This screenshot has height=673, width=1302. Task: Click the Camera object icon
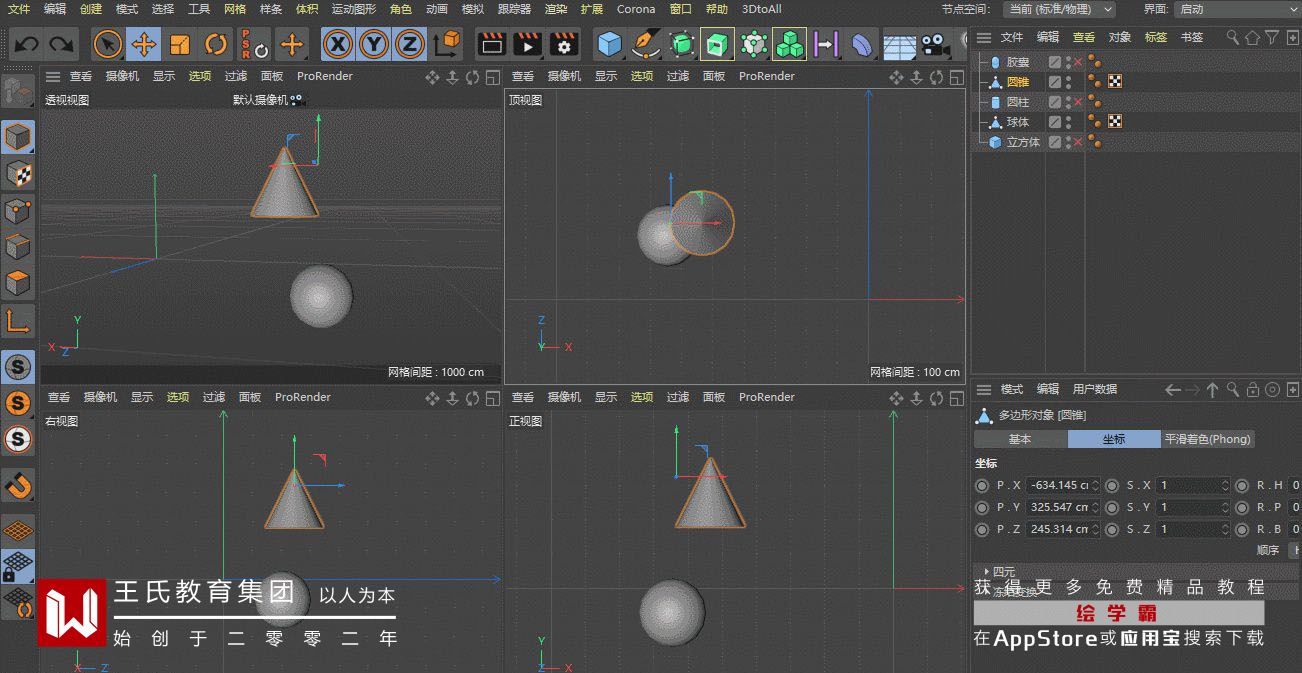coord(935,44)
